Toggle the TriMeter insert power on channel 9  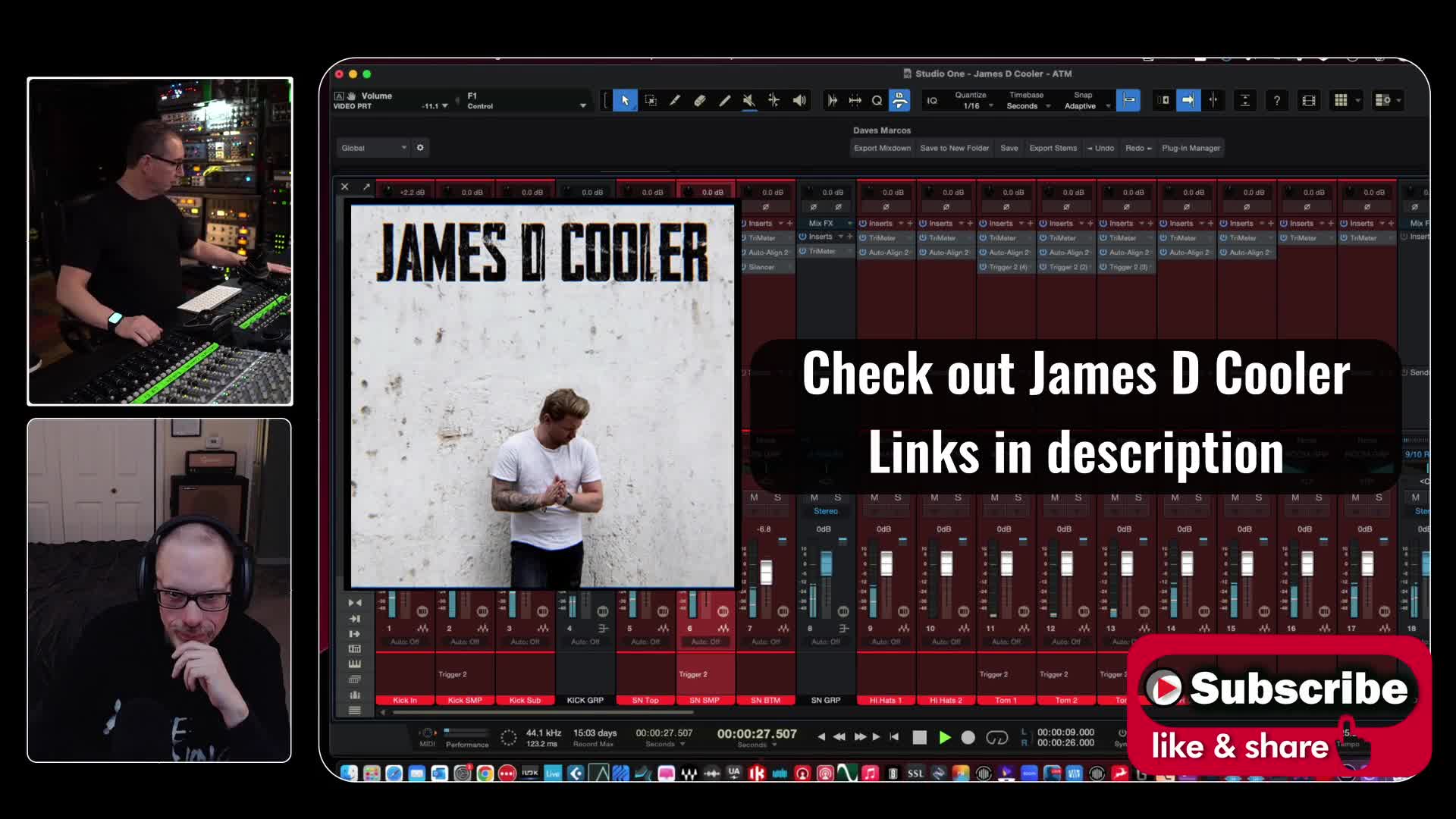click(x=863, y=238)
